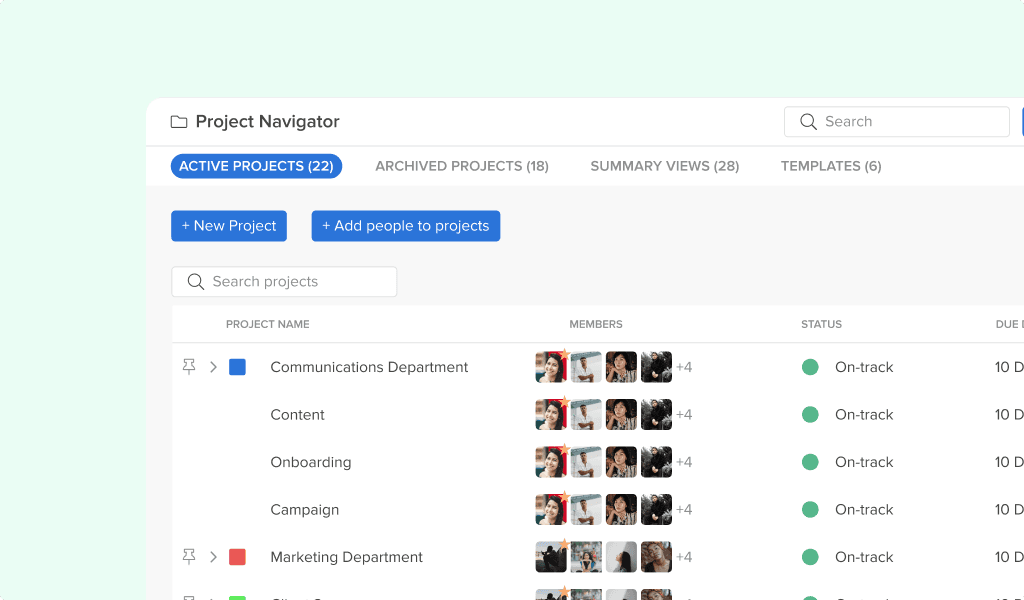Expand the Communications Department row

click(x=213, y=367)
